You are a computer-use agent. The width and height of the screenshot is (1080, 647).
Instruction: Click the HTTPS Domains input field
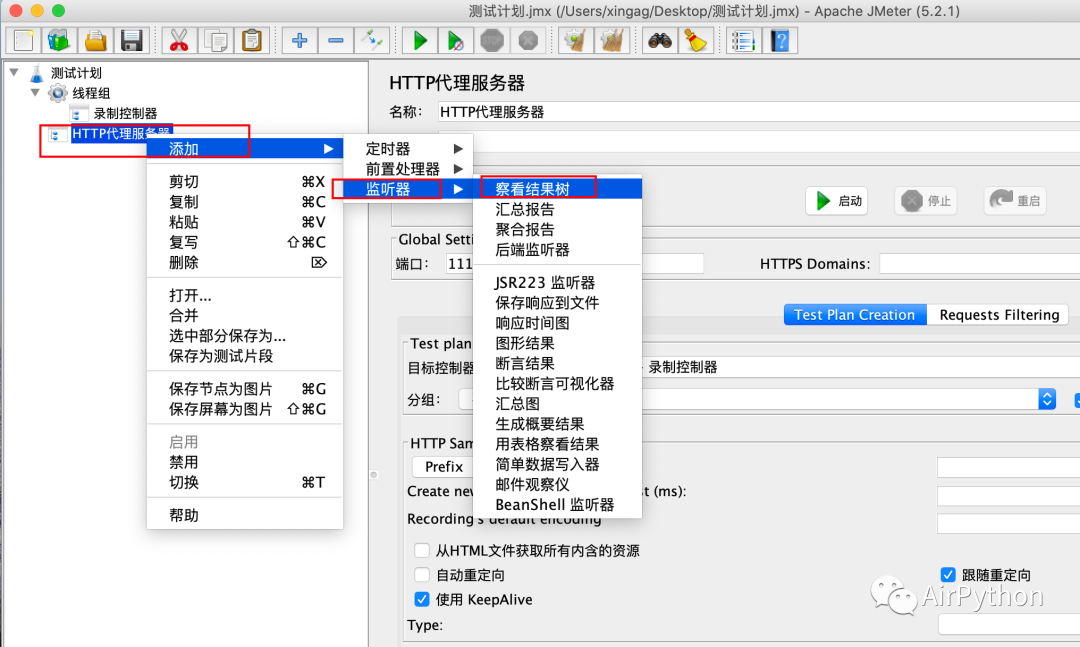[x=979, y=263]
